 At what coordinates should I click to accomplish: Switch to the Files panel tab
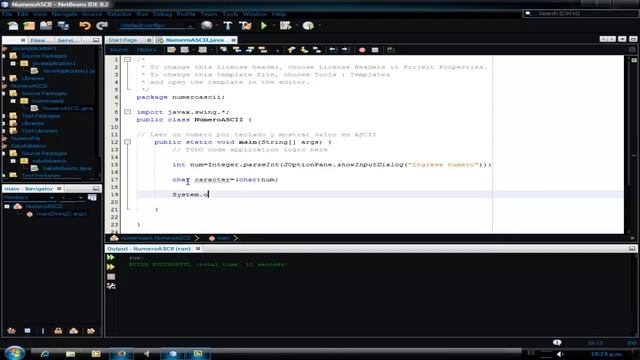tap(38, 40)
